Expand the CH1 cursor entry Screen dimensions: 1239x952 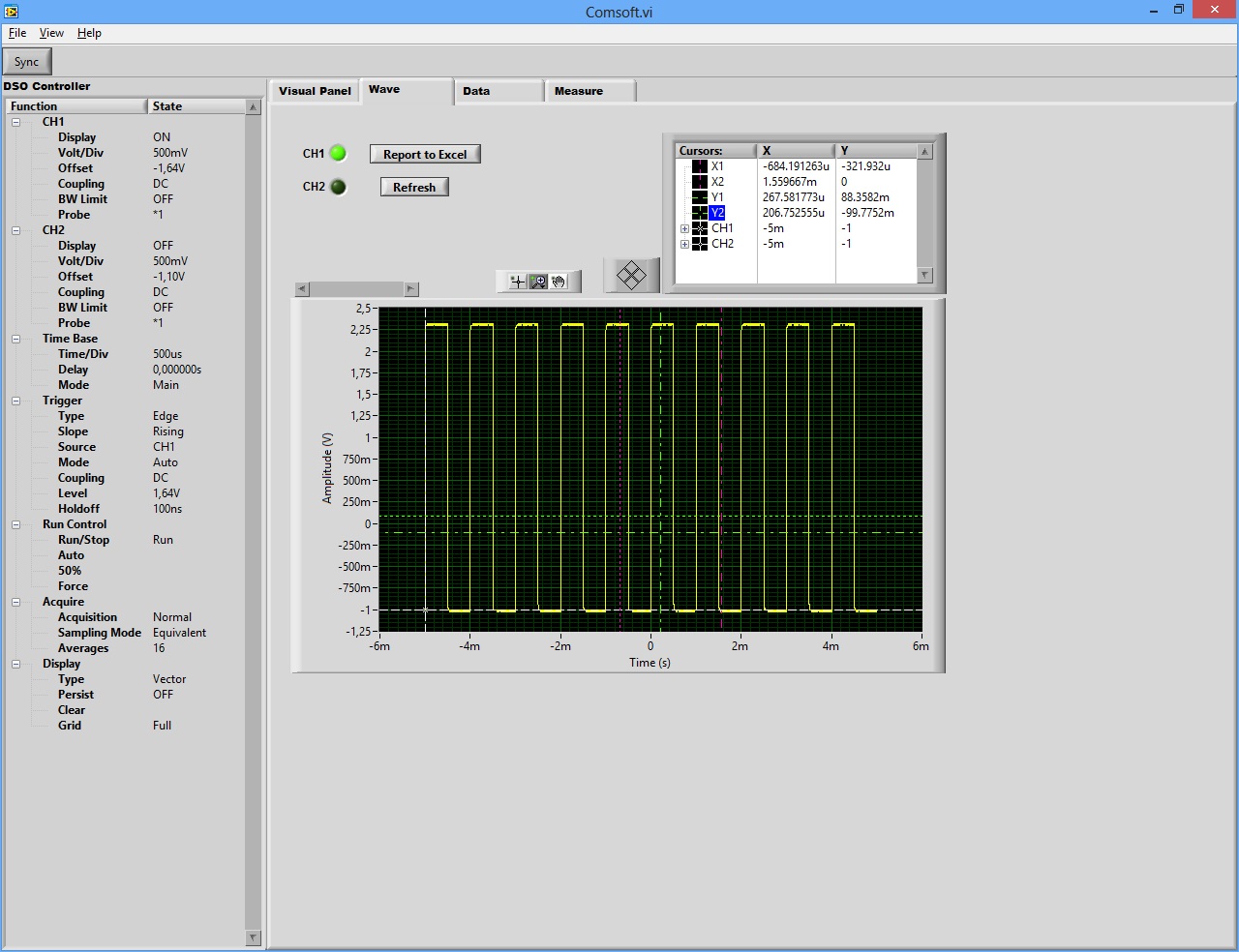684,229
